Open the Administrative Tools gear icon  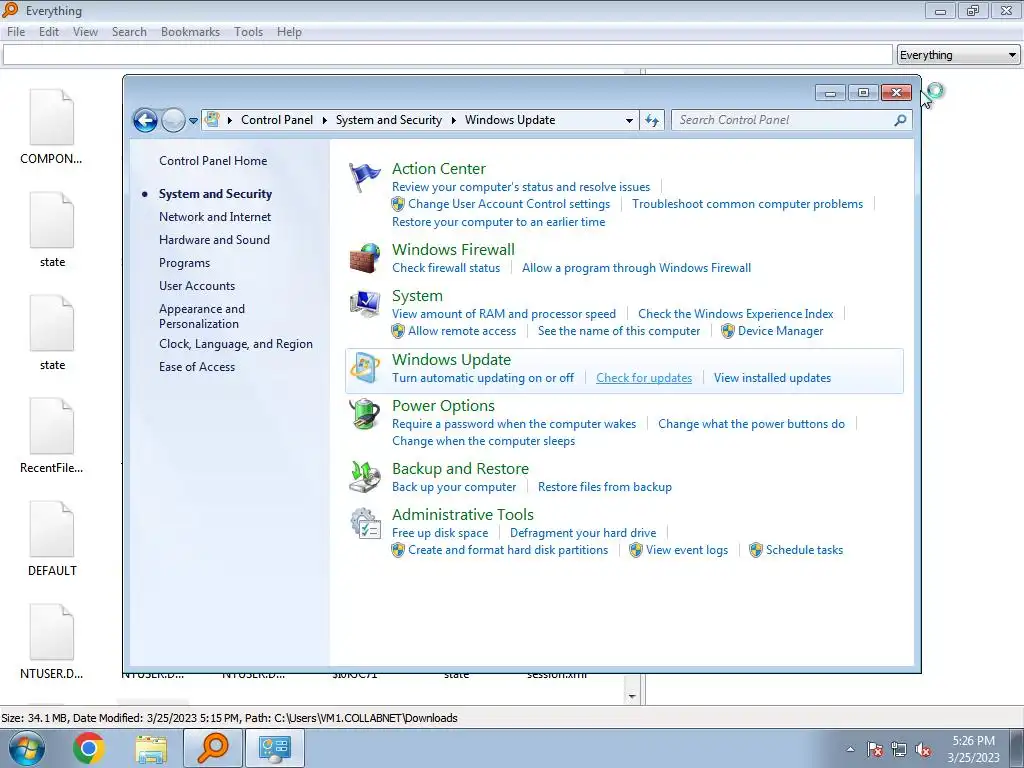[x=364, y=523]
